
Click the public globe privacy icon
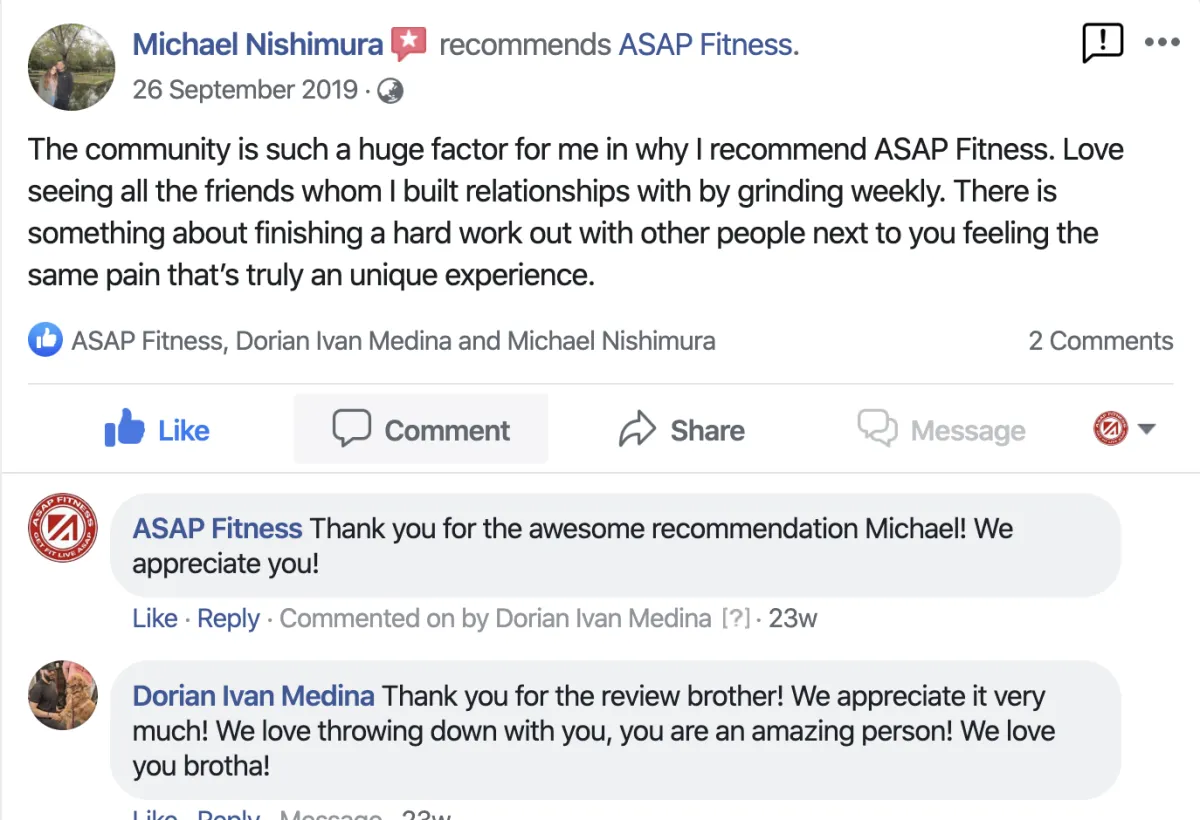[390, 91]
